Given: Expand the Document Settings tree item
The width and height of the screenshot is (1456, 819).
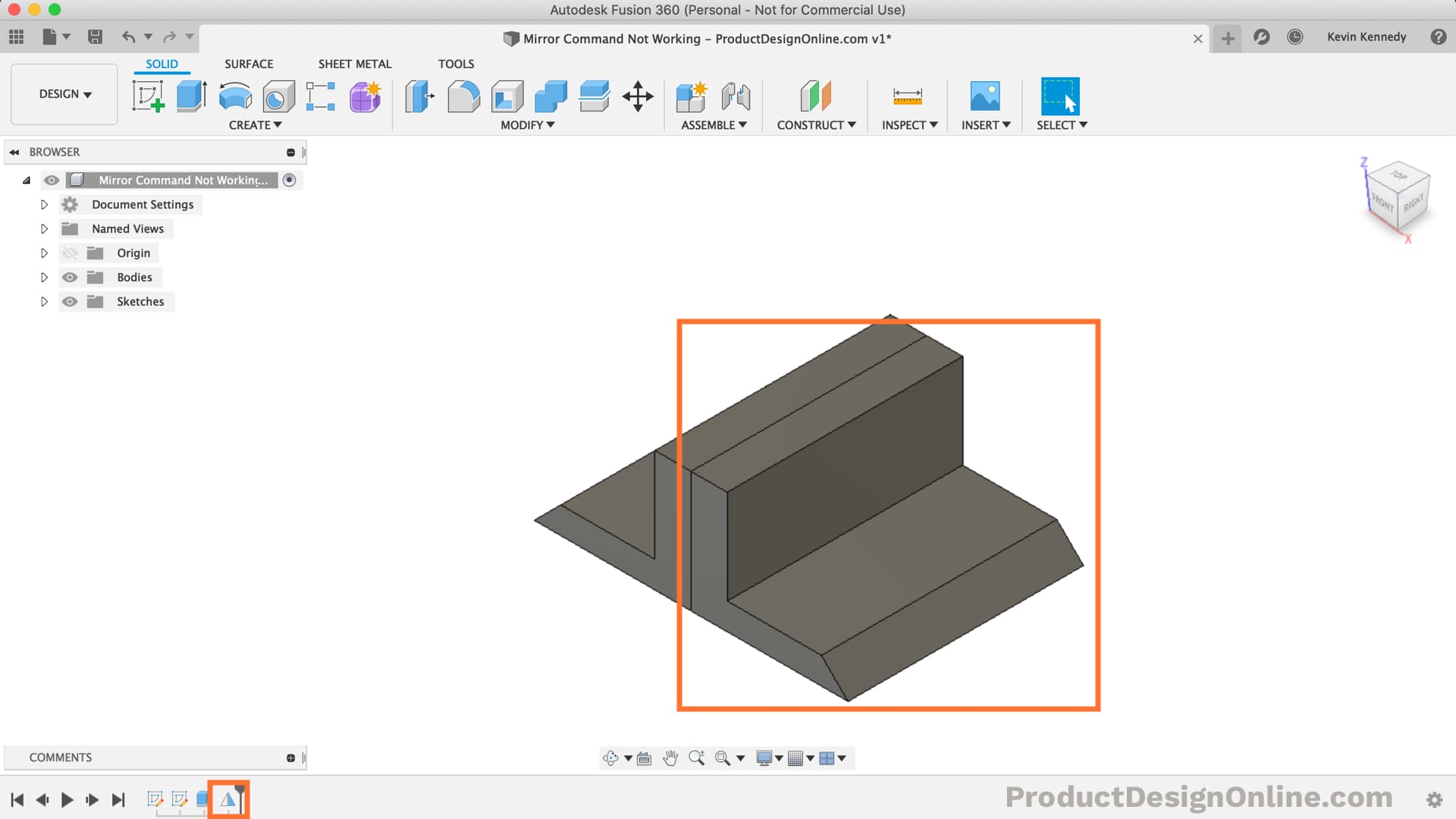Looking at the screenshot, I should 44,204.
